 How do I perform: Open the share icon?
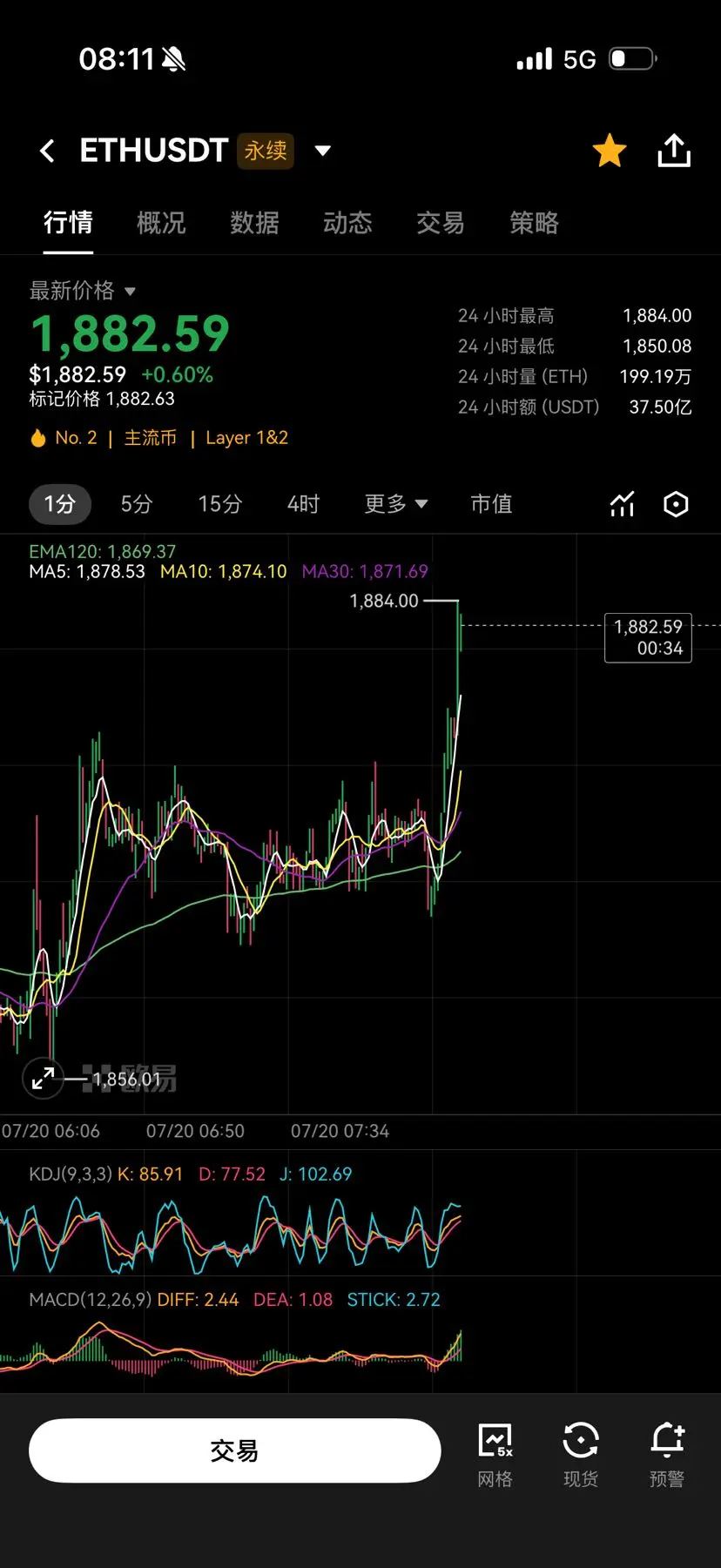(674, 151)
